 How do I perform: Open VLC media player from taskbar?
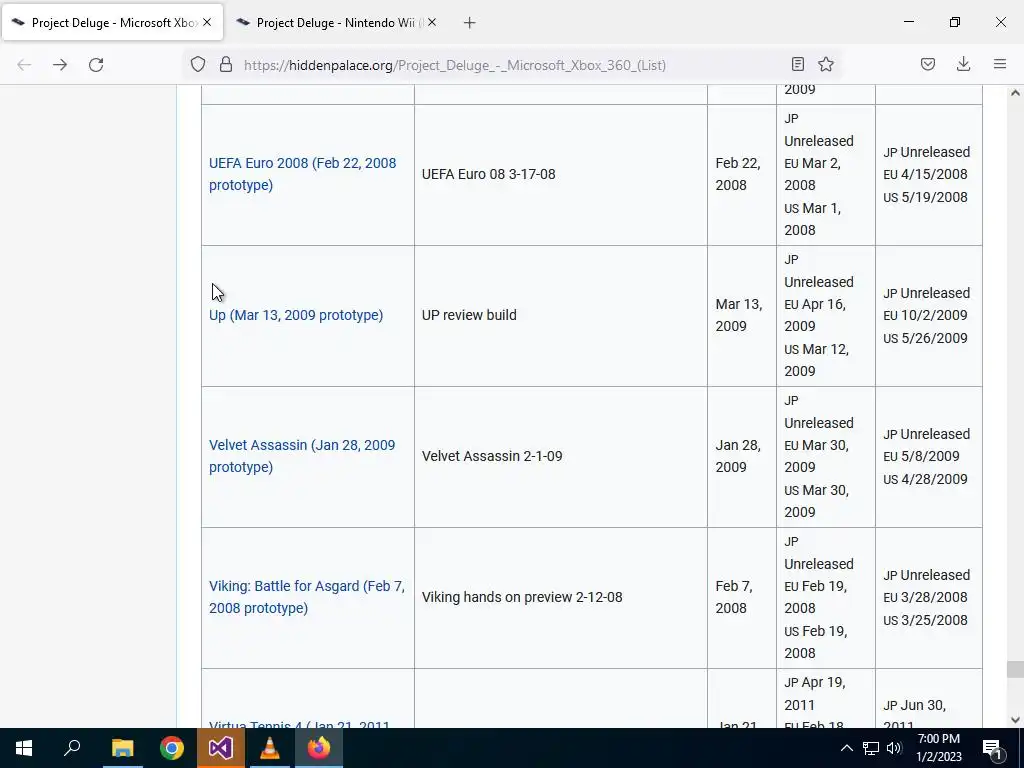pyautogui.click(x=270, y=748)
